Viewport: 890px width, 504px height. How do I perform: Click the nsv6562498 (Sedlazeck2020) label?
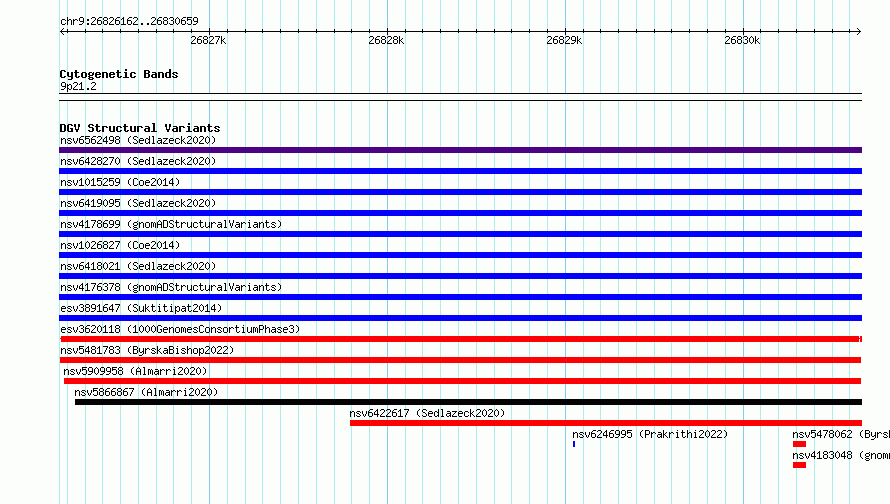(x=138, y=140)
